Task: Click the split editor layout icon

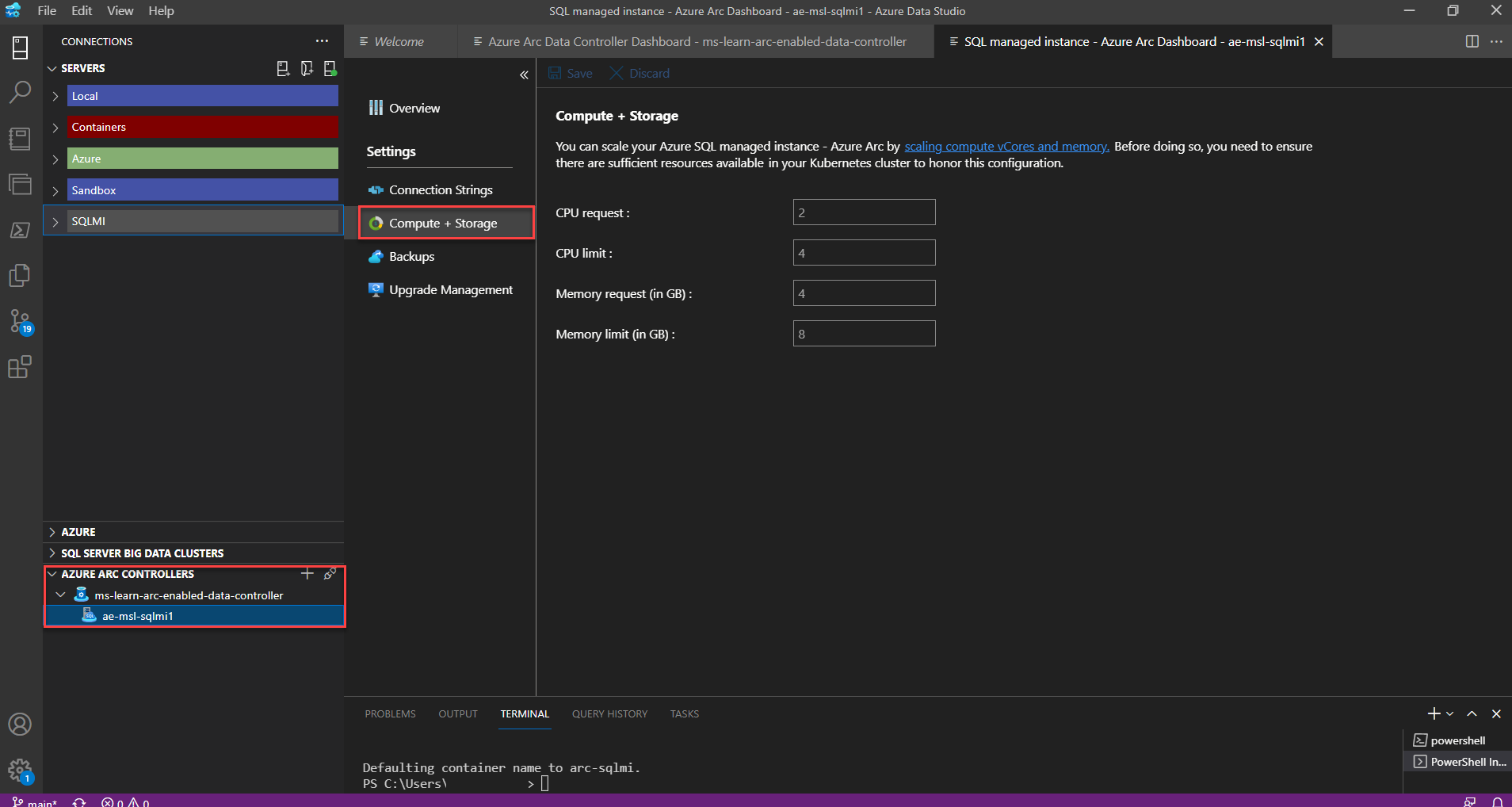Action: click(1472, 41)
